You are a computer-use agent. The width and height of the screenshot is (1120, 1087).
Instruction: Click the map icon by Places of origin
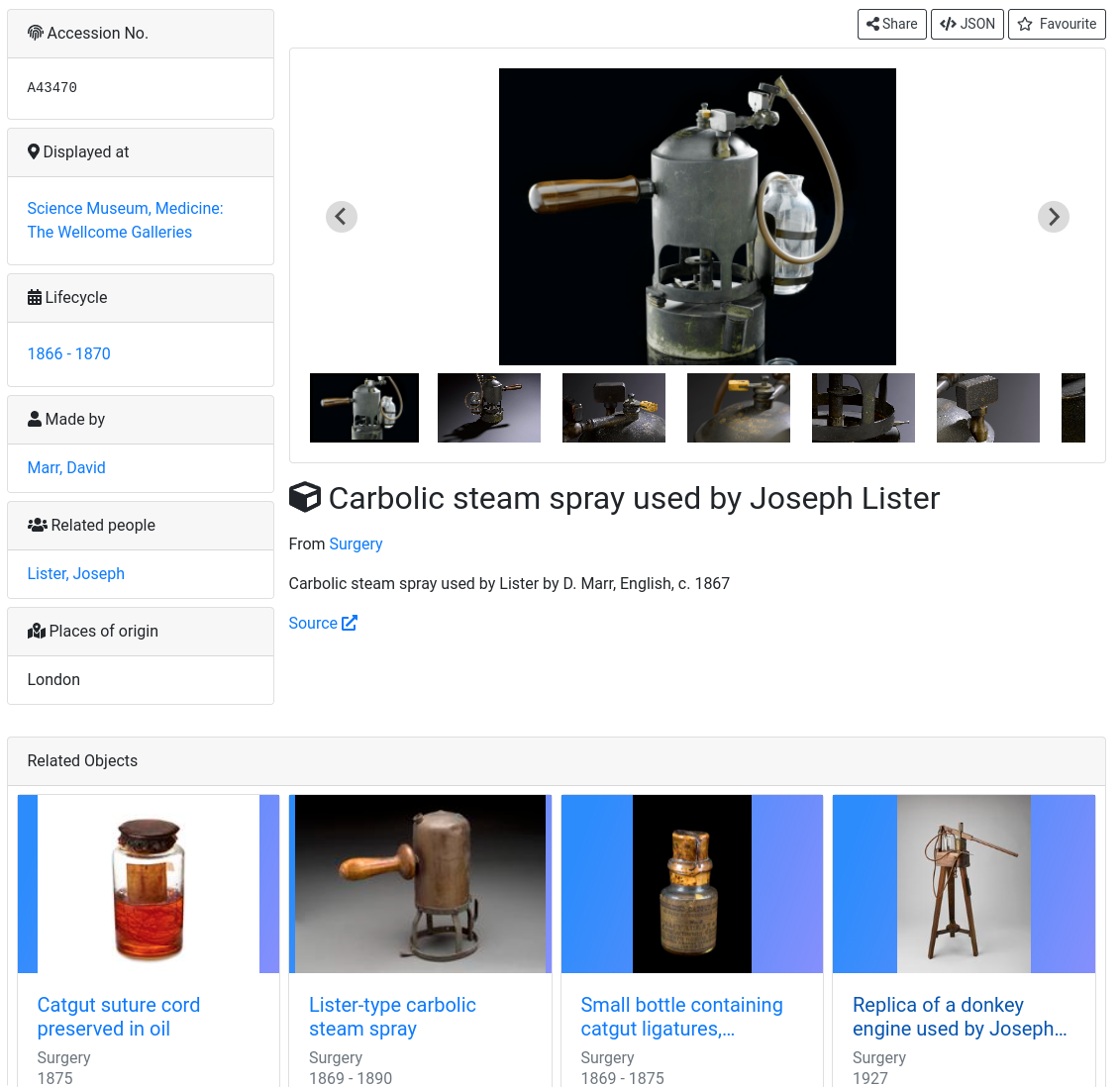37,632
